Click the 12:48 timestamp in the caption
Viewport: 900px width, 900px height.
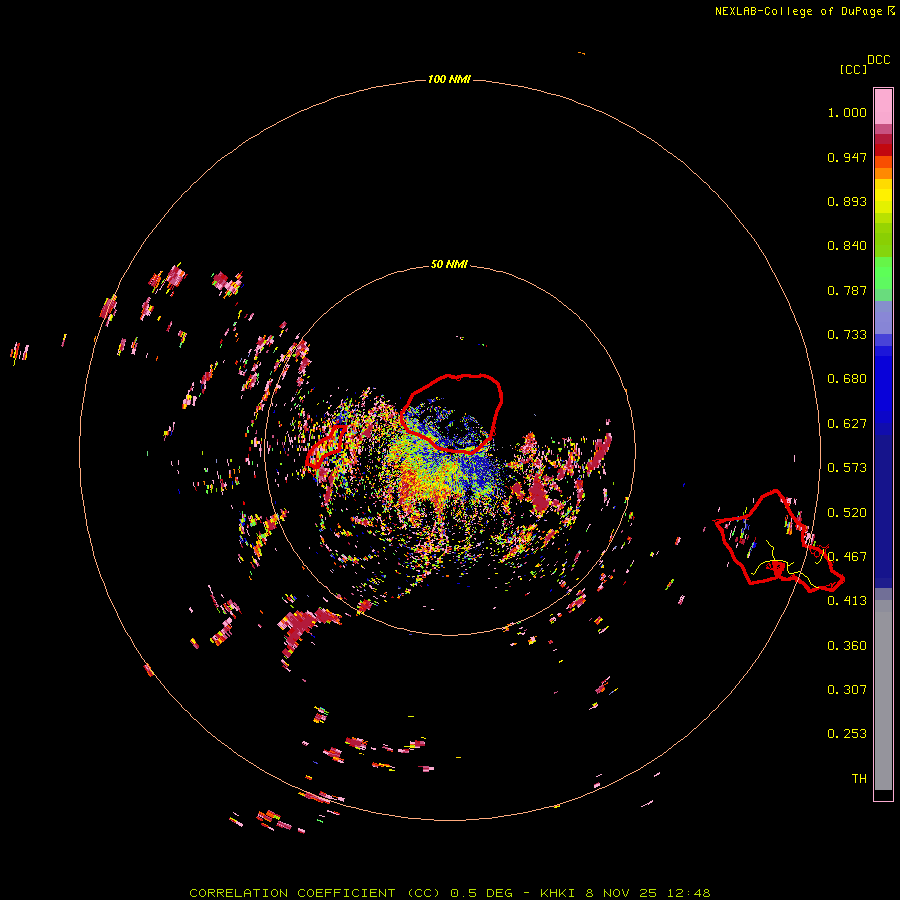(x=689, y=893)
